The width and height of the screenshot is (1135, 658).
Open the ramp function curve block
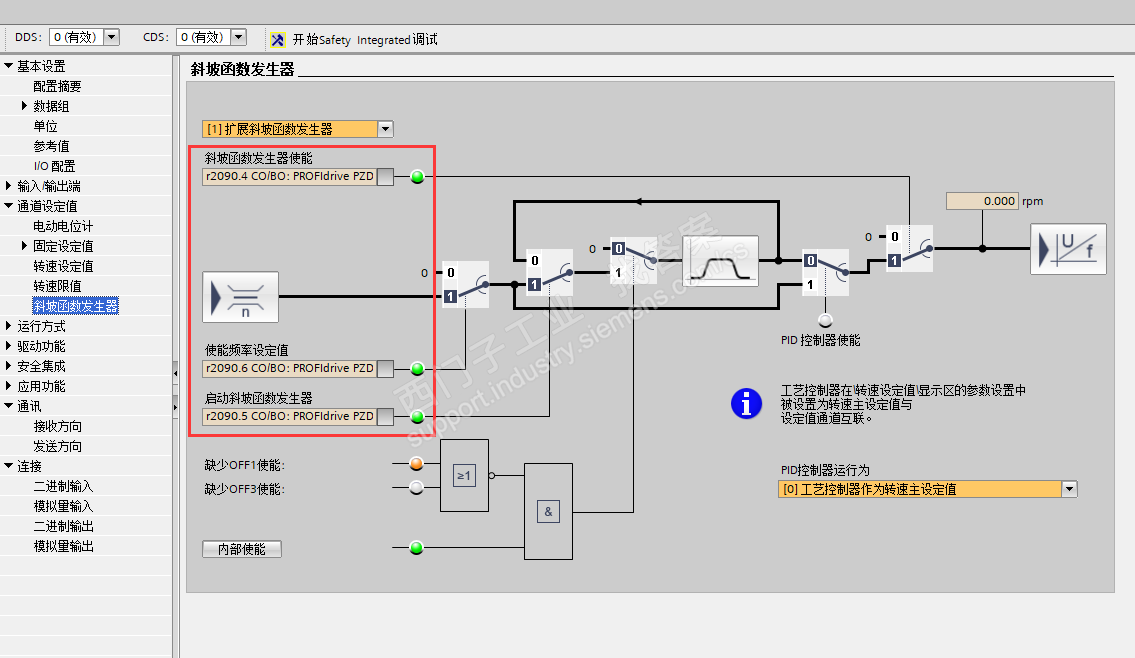click(x=720, y=261)
